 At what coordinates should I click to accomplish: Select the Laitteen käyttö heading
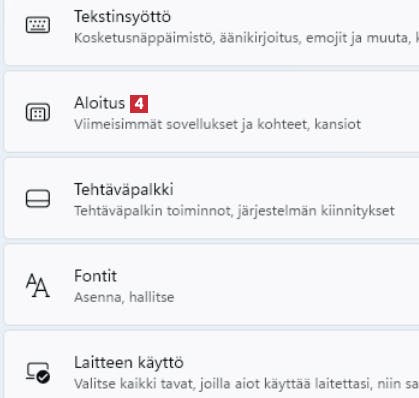129,363
